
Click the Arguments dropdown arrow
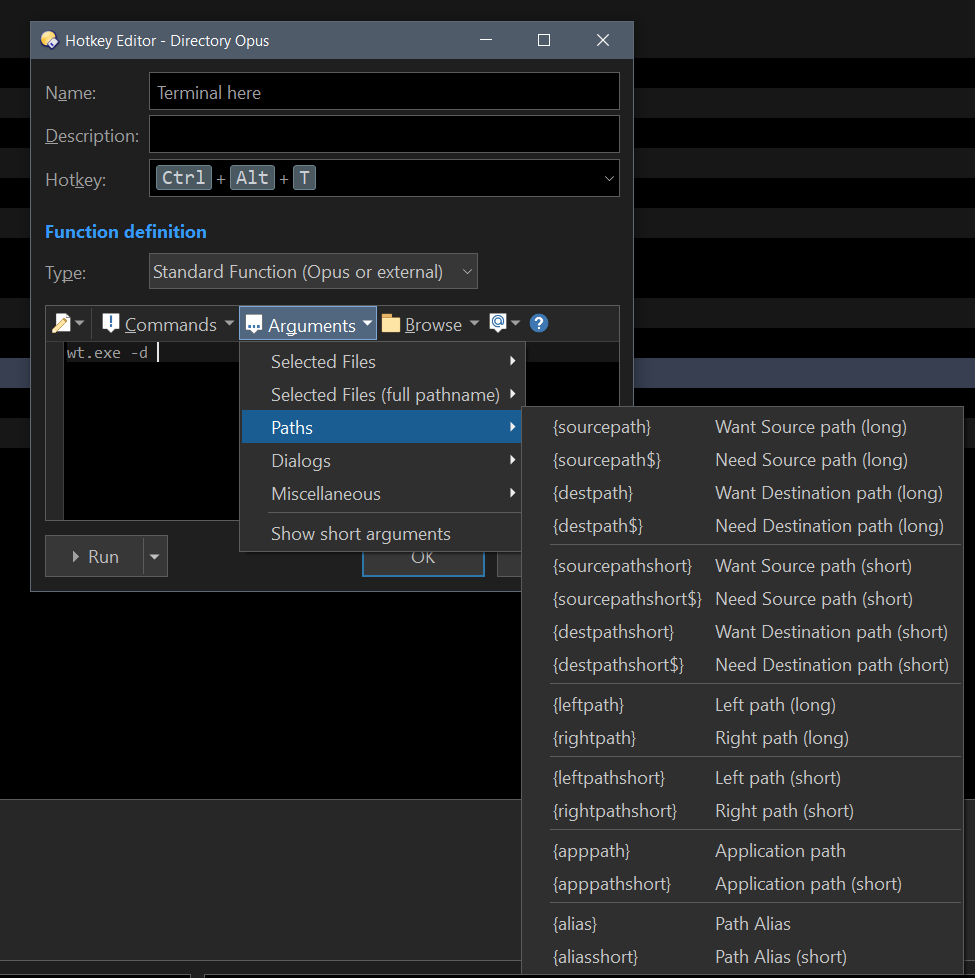click(367, 324)
